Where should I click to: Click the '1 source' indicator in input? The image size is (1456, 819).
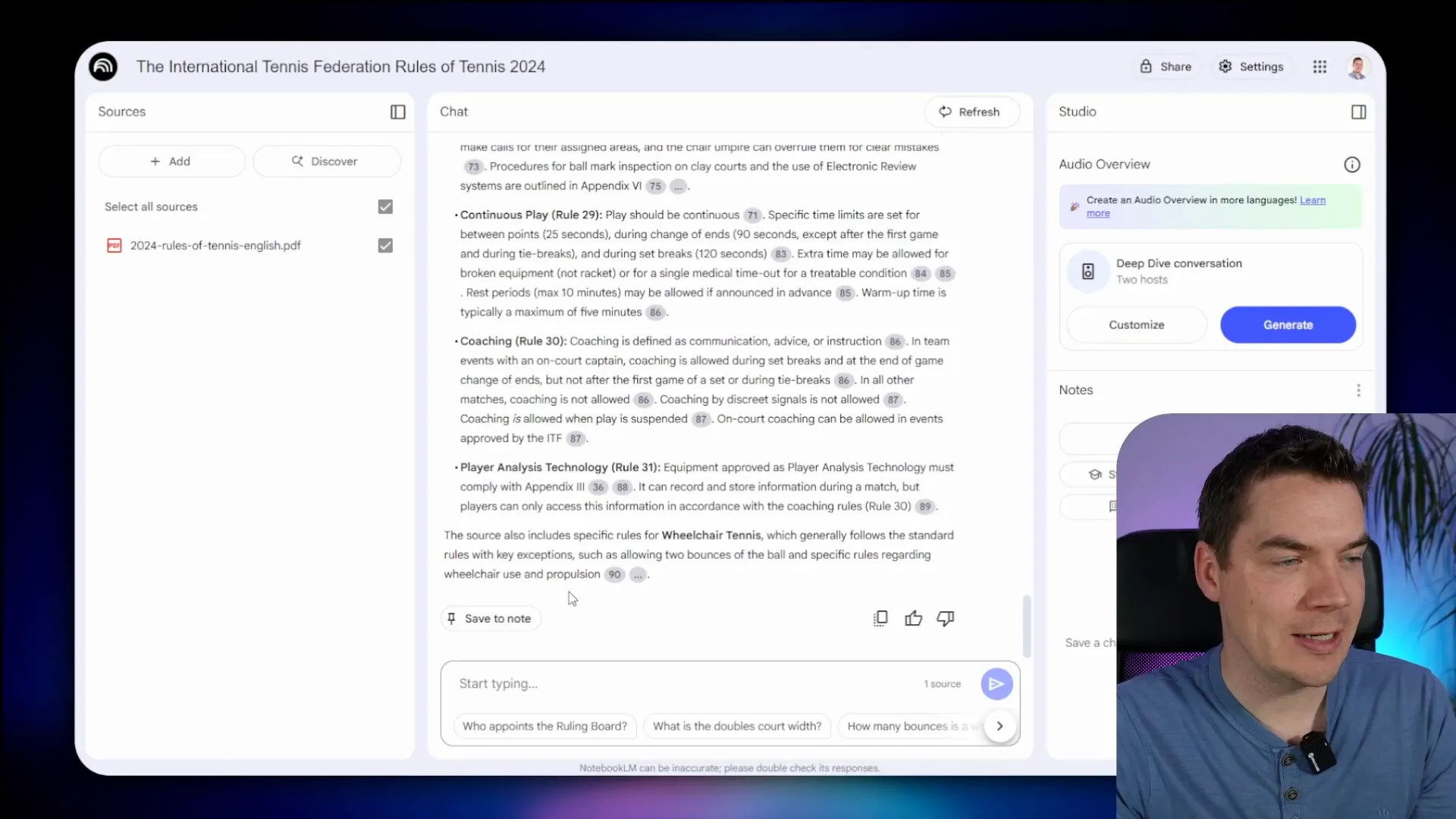(x=942, y=684)
